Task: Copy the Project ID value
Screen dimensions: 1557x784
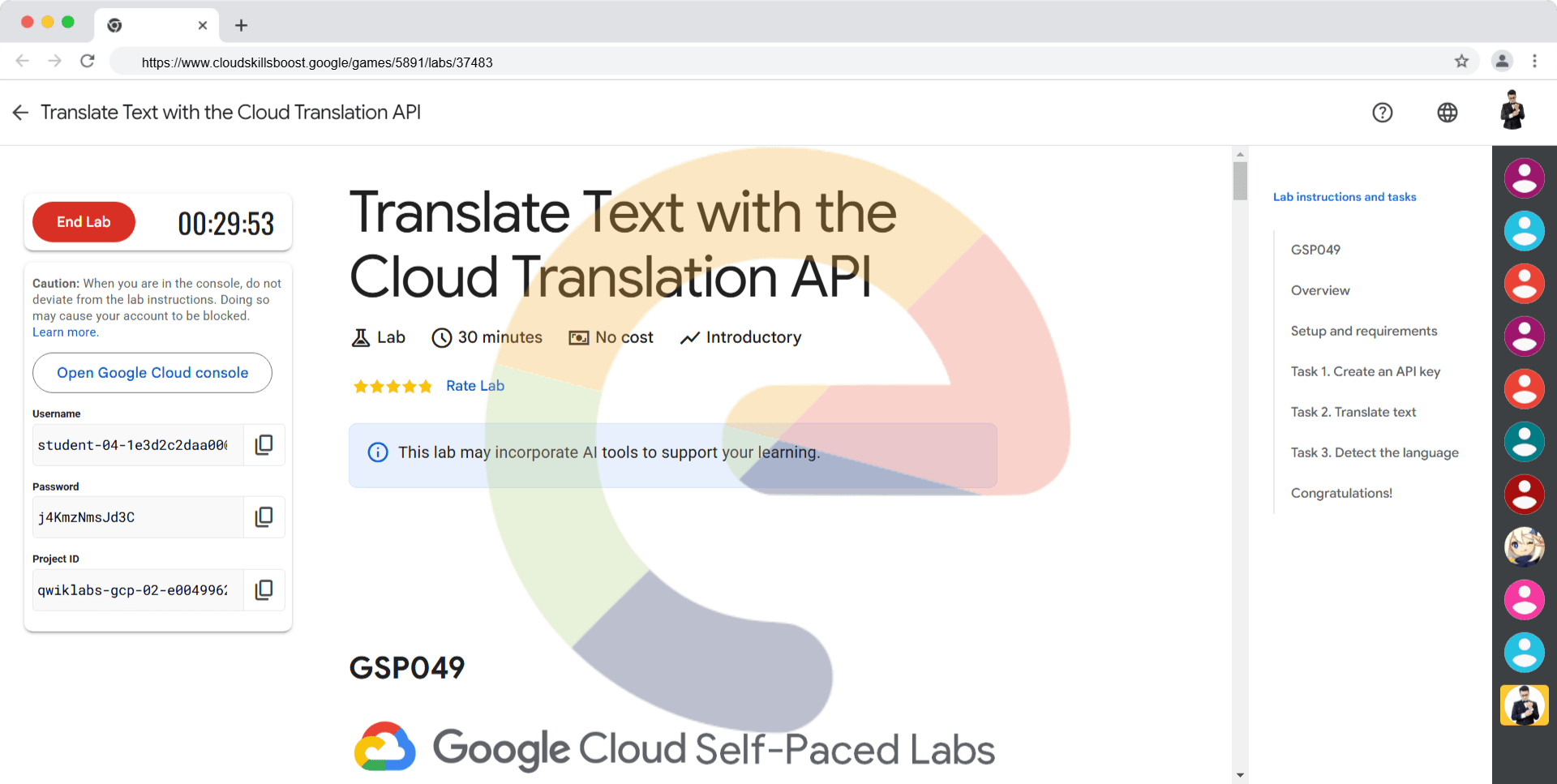Action: pos(264,589)
